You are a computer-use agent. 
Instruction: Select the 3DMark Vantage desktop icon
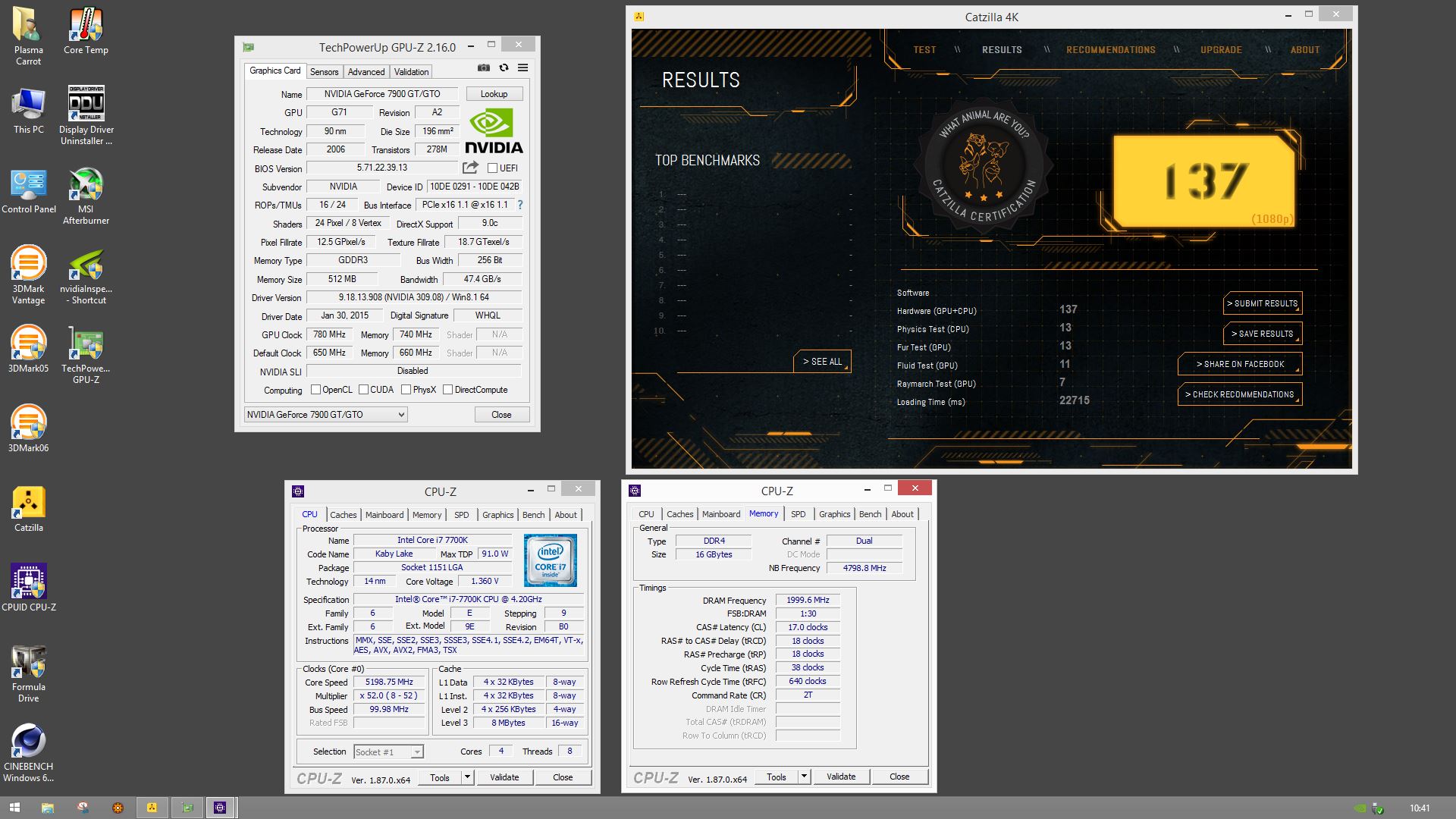(28, 275)
